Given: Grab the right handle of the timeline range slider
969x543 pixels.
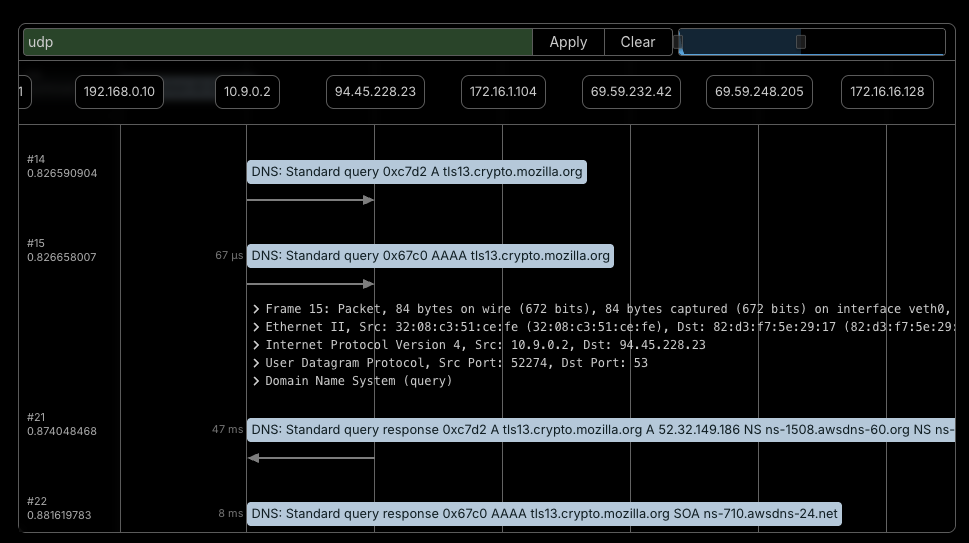Looking at the screenshot, I should pyautogui.click(x=800, y=42).
